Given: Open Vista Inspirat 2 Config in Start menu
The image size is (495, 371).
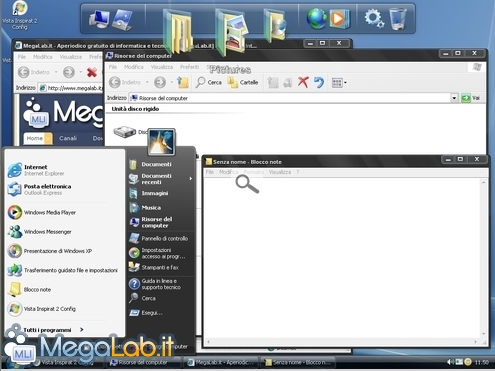Looking at the screenshot, I should point(42,309).
